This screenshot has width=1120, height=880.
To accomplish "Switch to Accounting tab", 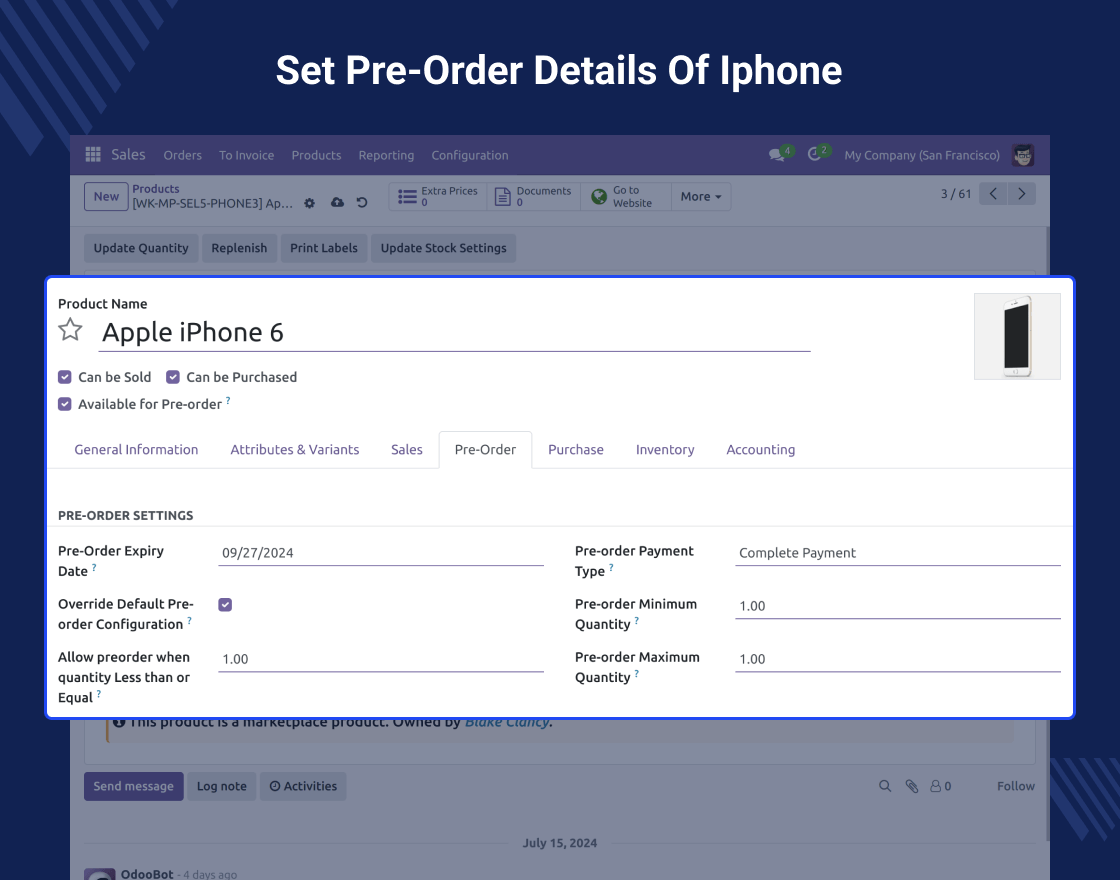I will pos(761,449).
